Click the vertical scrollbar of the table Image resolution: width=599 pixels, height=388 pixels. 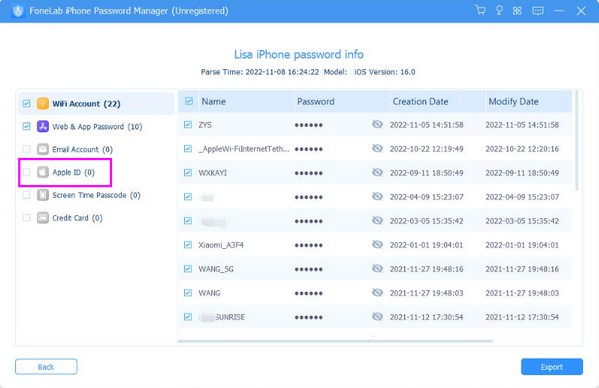tap(577, 141)
